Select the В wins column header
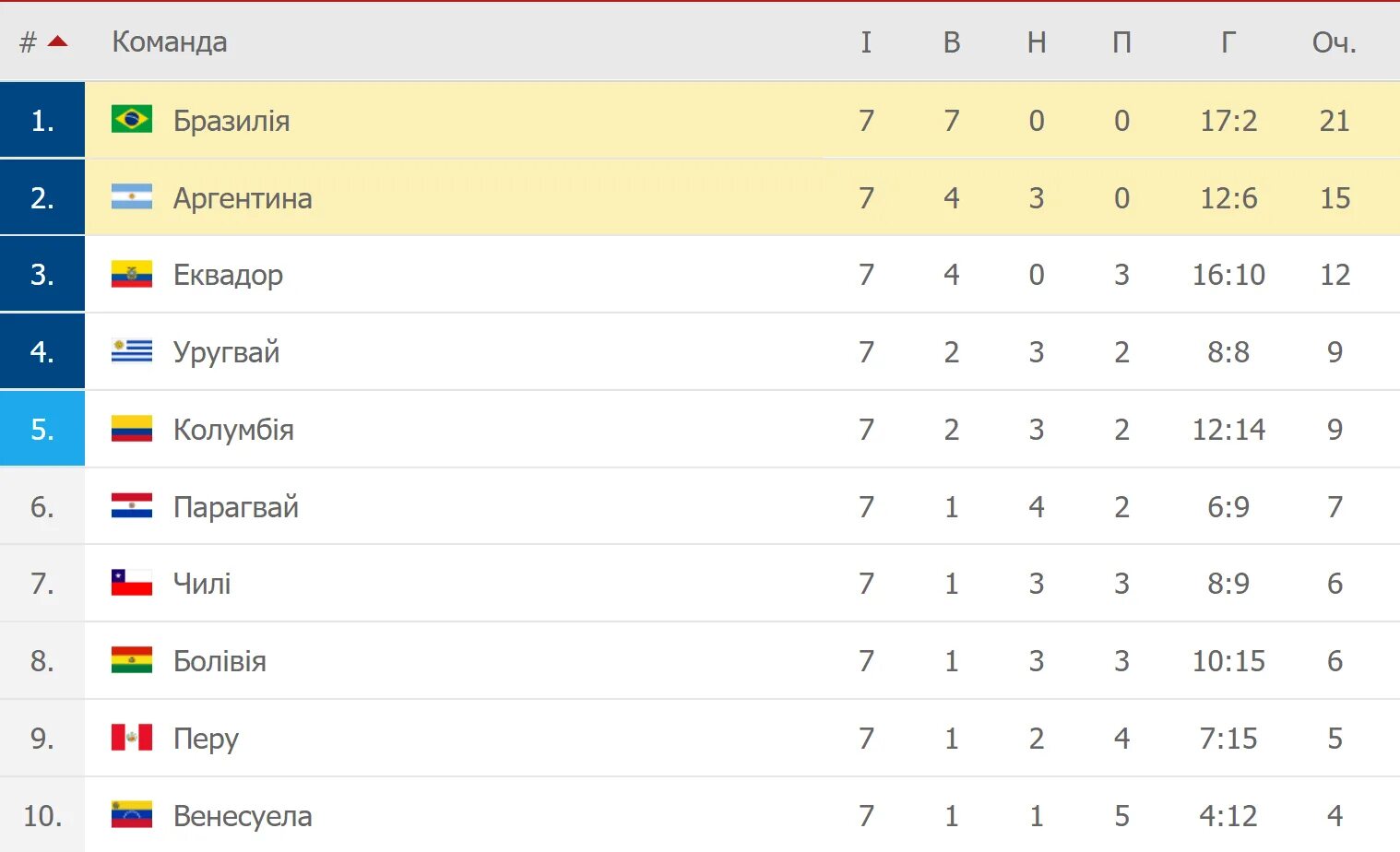 tap(952, 42)
